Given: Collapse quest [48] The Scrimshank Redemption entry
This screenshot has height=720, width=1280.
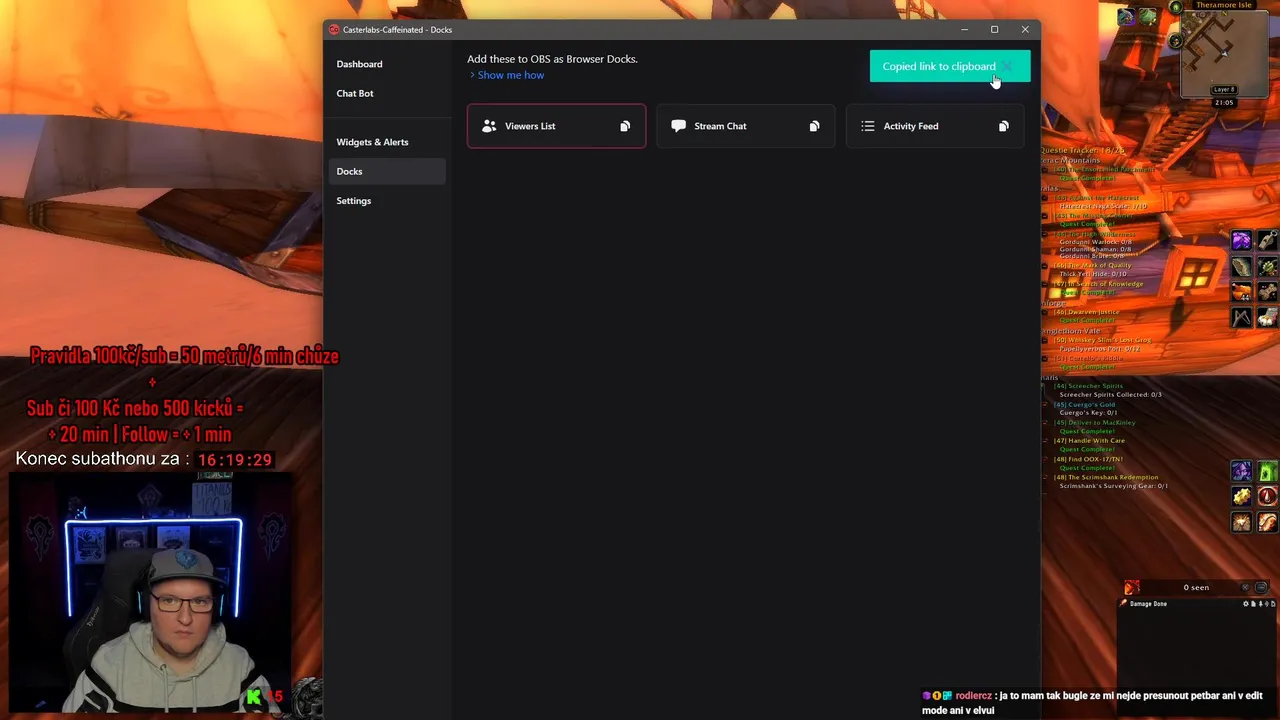Looking at the screenshot, I should pos(1046,477).
